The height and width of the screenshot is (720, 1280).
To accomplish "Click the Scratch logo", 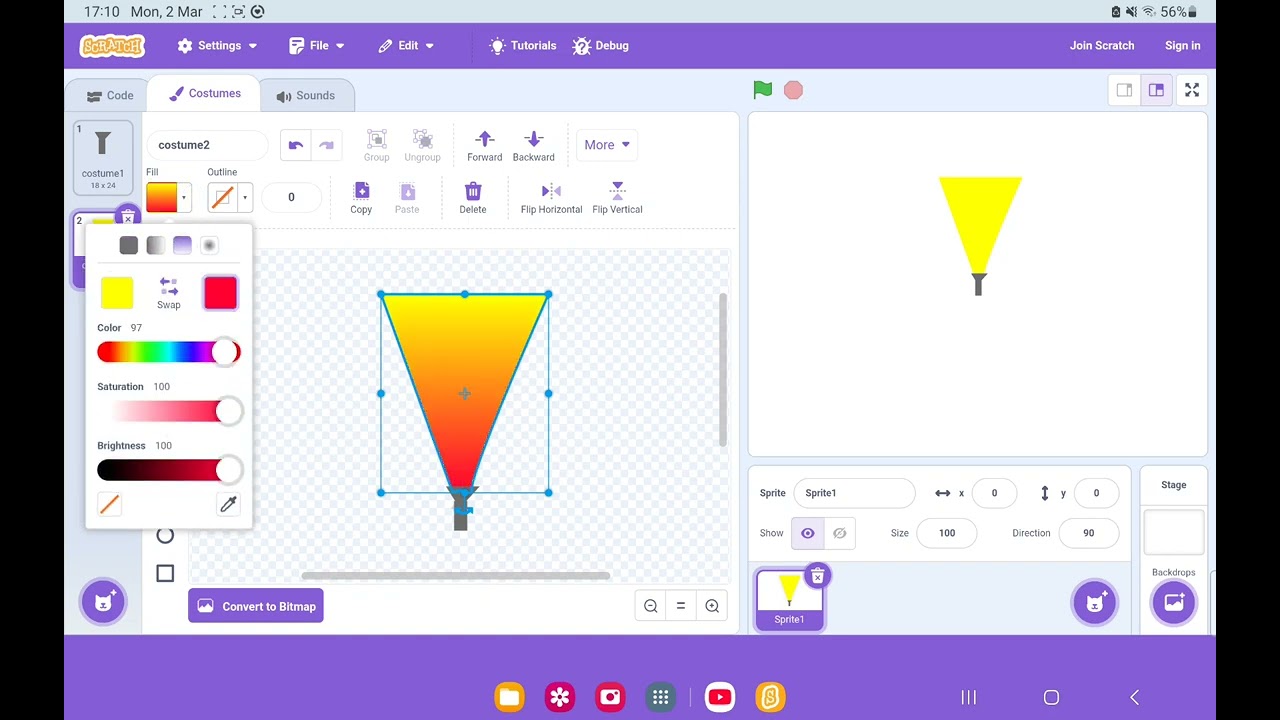I will 112,46.
